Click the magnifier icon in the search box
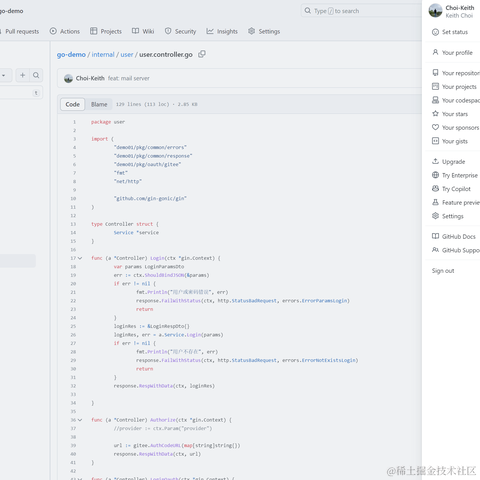This screenshot has height=480, width=480. tap(308, 11)
